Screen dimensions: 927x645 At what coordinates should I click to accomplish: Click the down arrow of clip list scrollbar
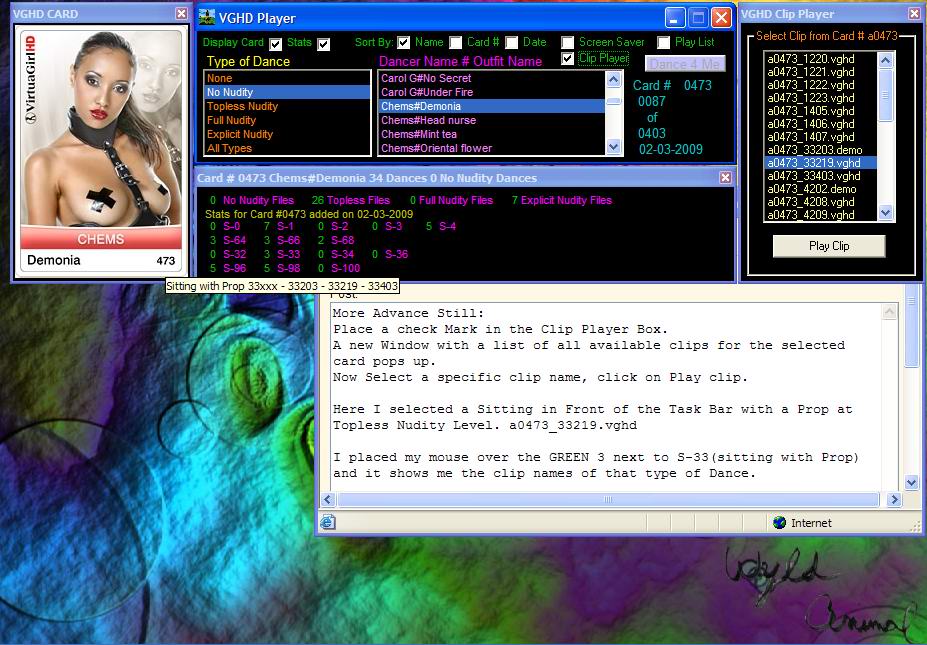pyautogui.click(x=886, y=213)
